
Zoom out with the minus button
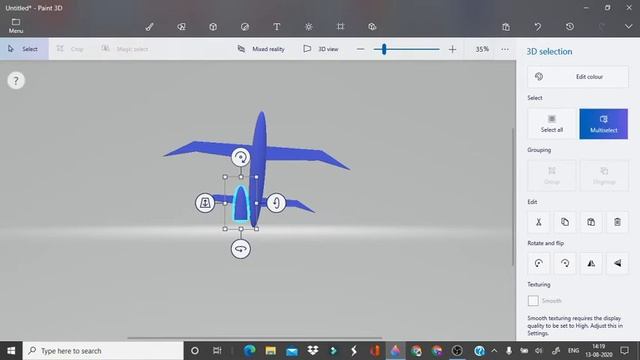pyautogui.click(x=360, y=49)
